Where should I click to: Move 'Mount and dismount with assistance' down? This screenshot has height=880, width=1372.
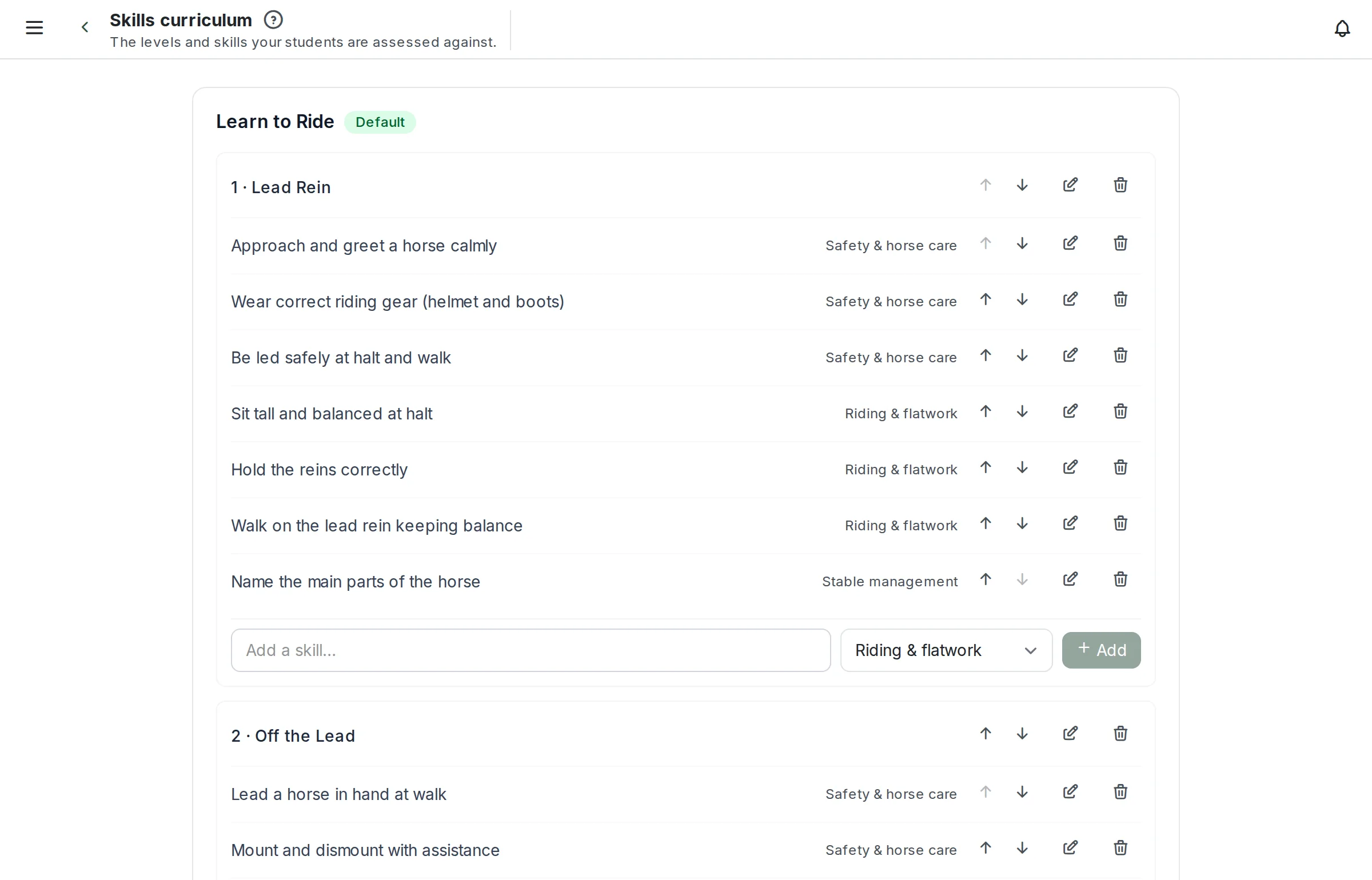1022,848
